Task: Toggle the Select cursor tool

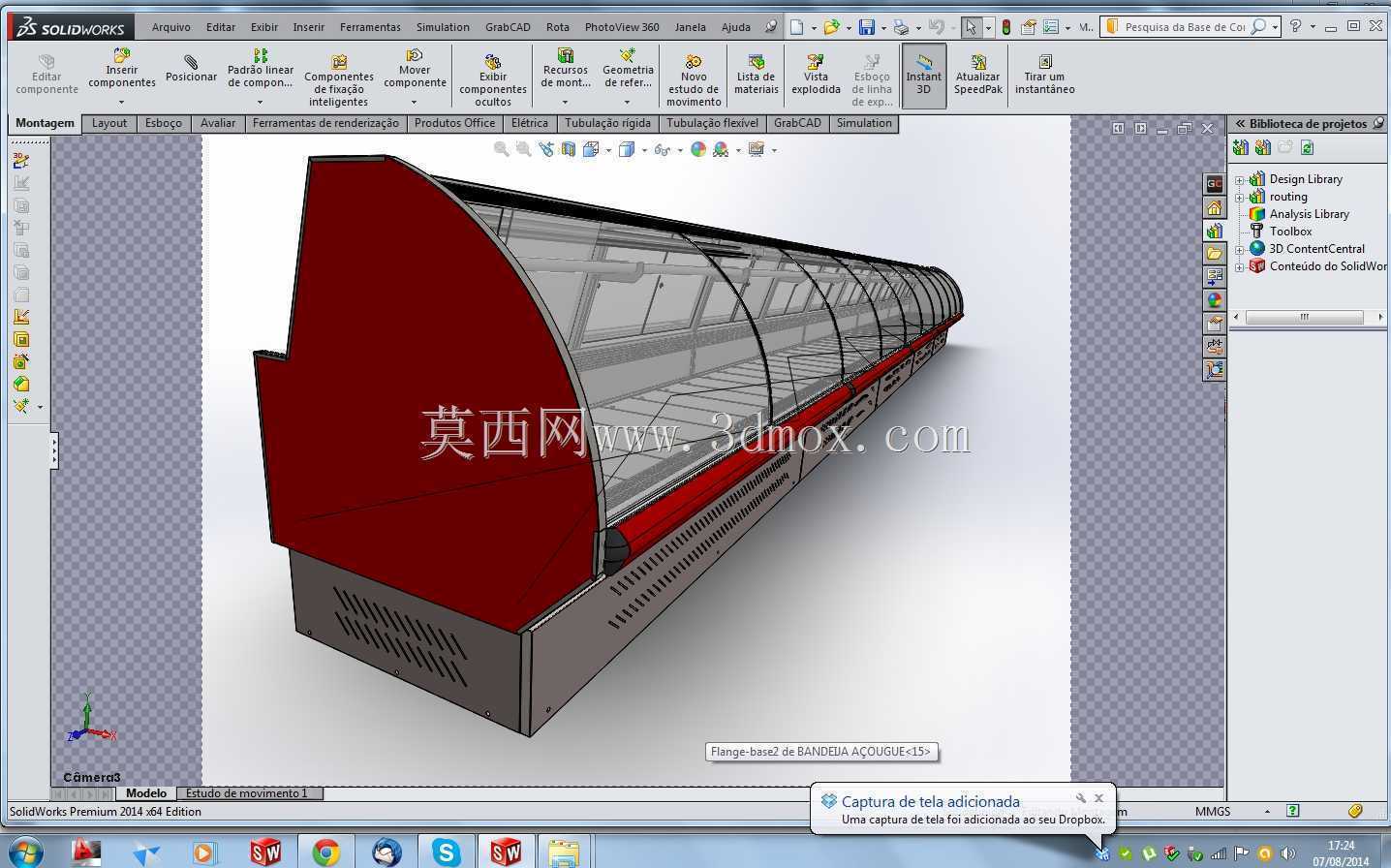Action: (x=971, y=27)
